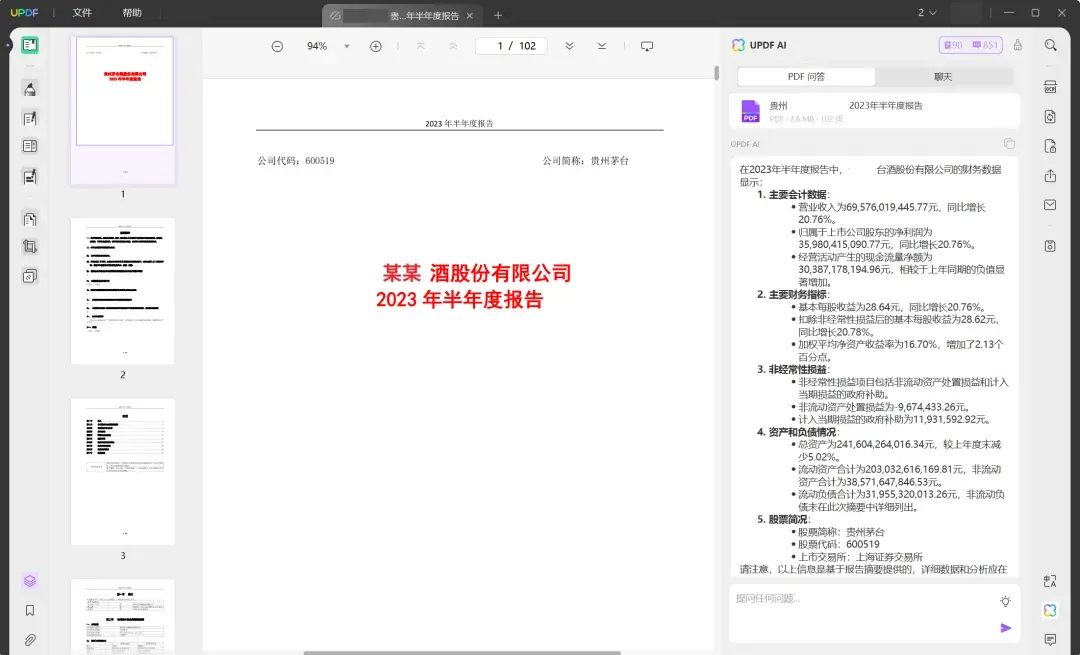
Task: Open the Protect PDF lock tool
Action: point(1050,146)
